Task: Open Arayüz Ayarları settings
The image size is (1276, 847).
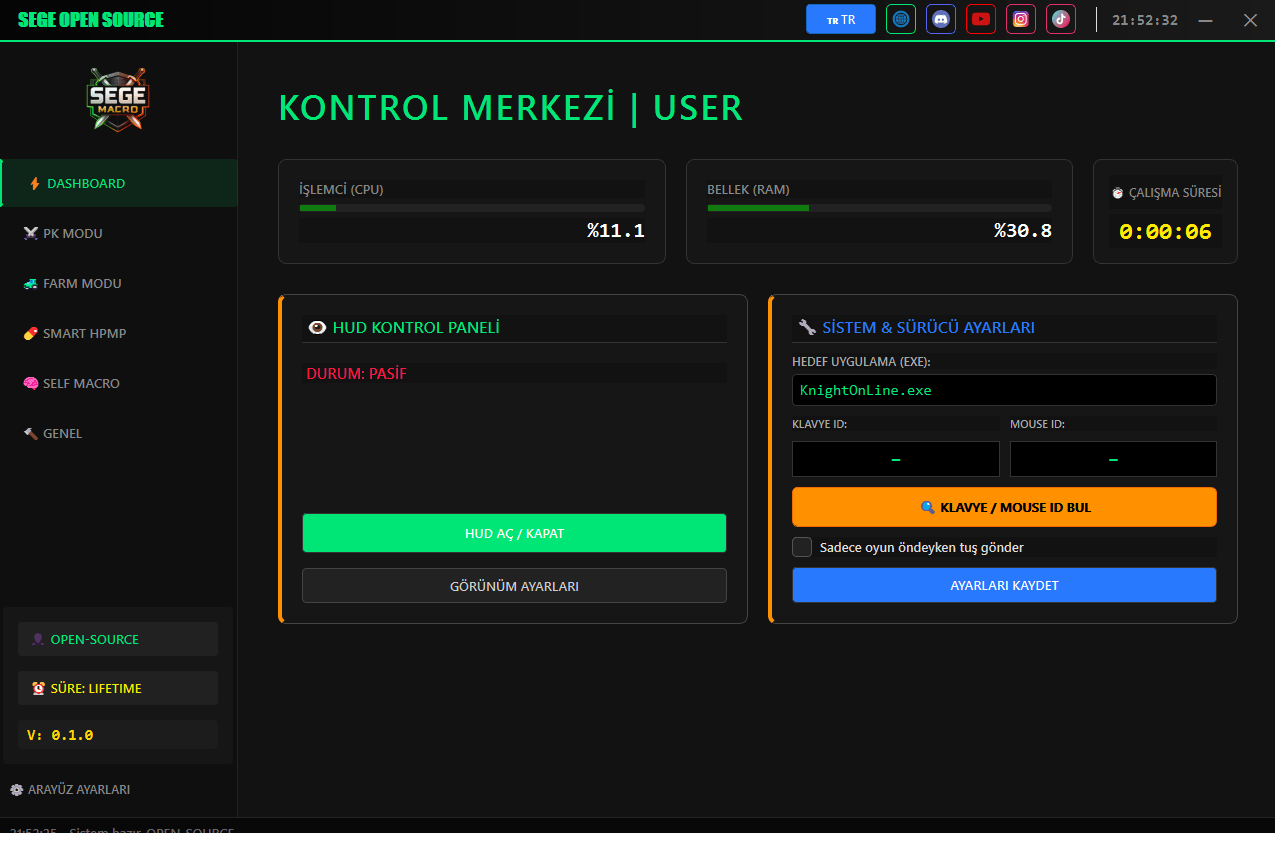Action: pyautogui.click(x=70, y=789)
